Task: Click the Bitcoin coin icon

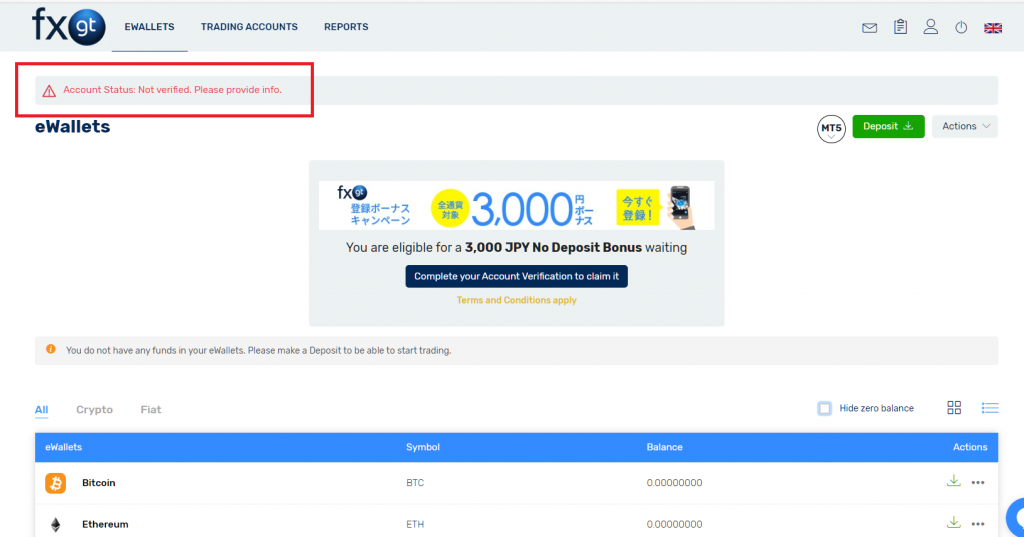Action: click(x=56, y=483)
